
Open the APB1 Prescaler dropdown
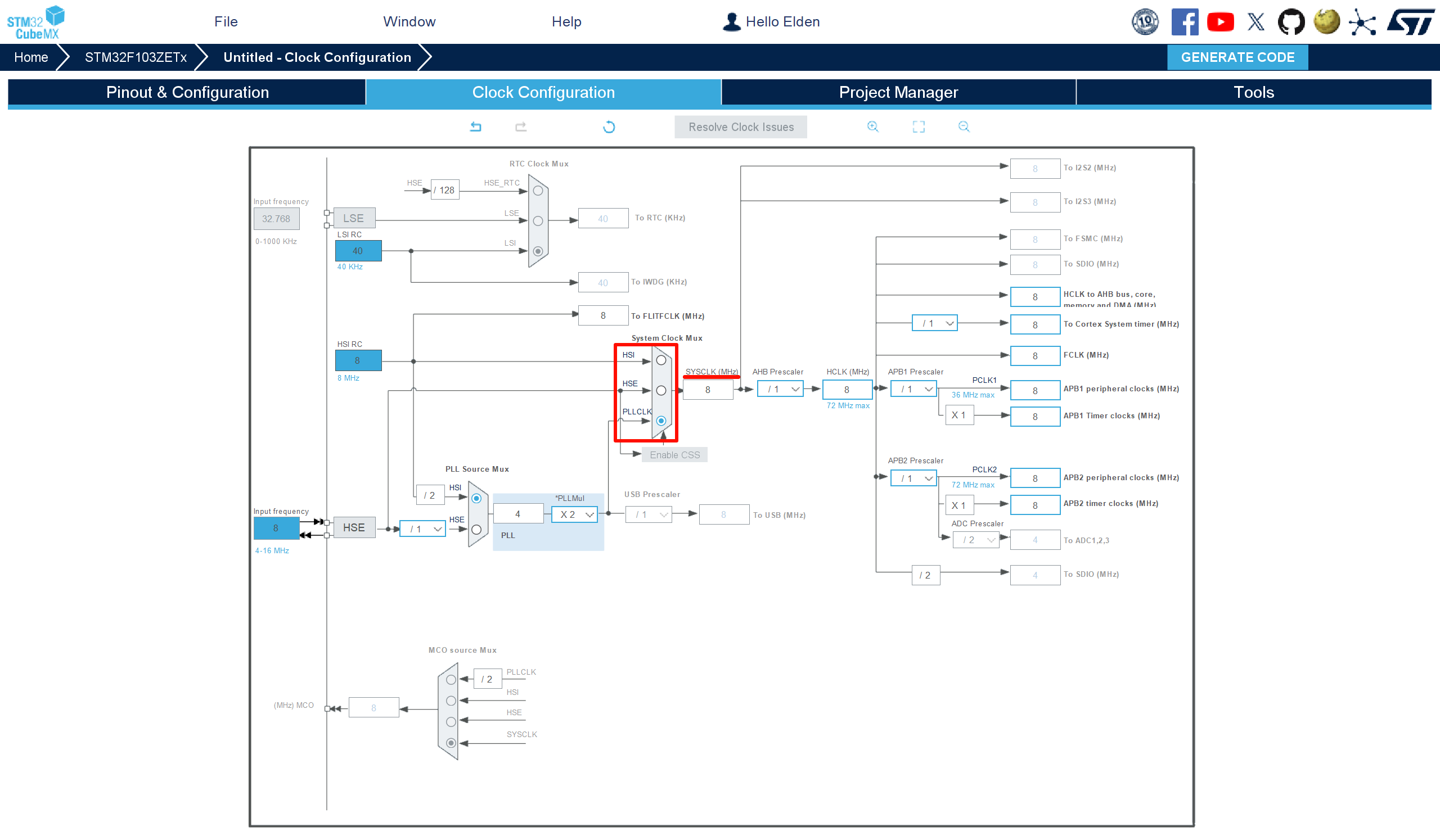coord(913,390)
